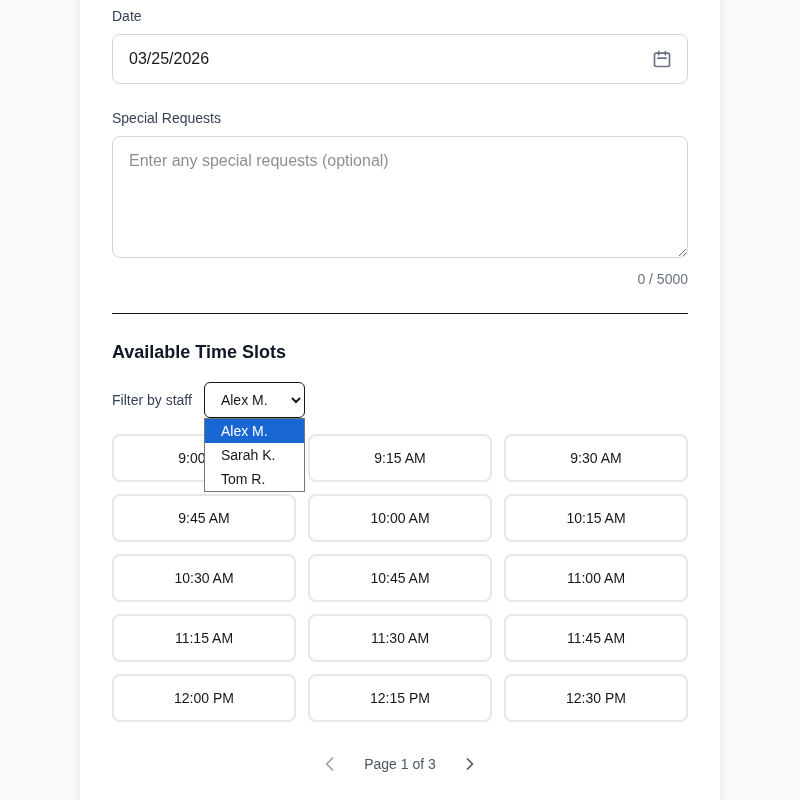Choose the 11:00 AM slot
The height and width of the screenshot is (800, 800).
click(596, 578)
